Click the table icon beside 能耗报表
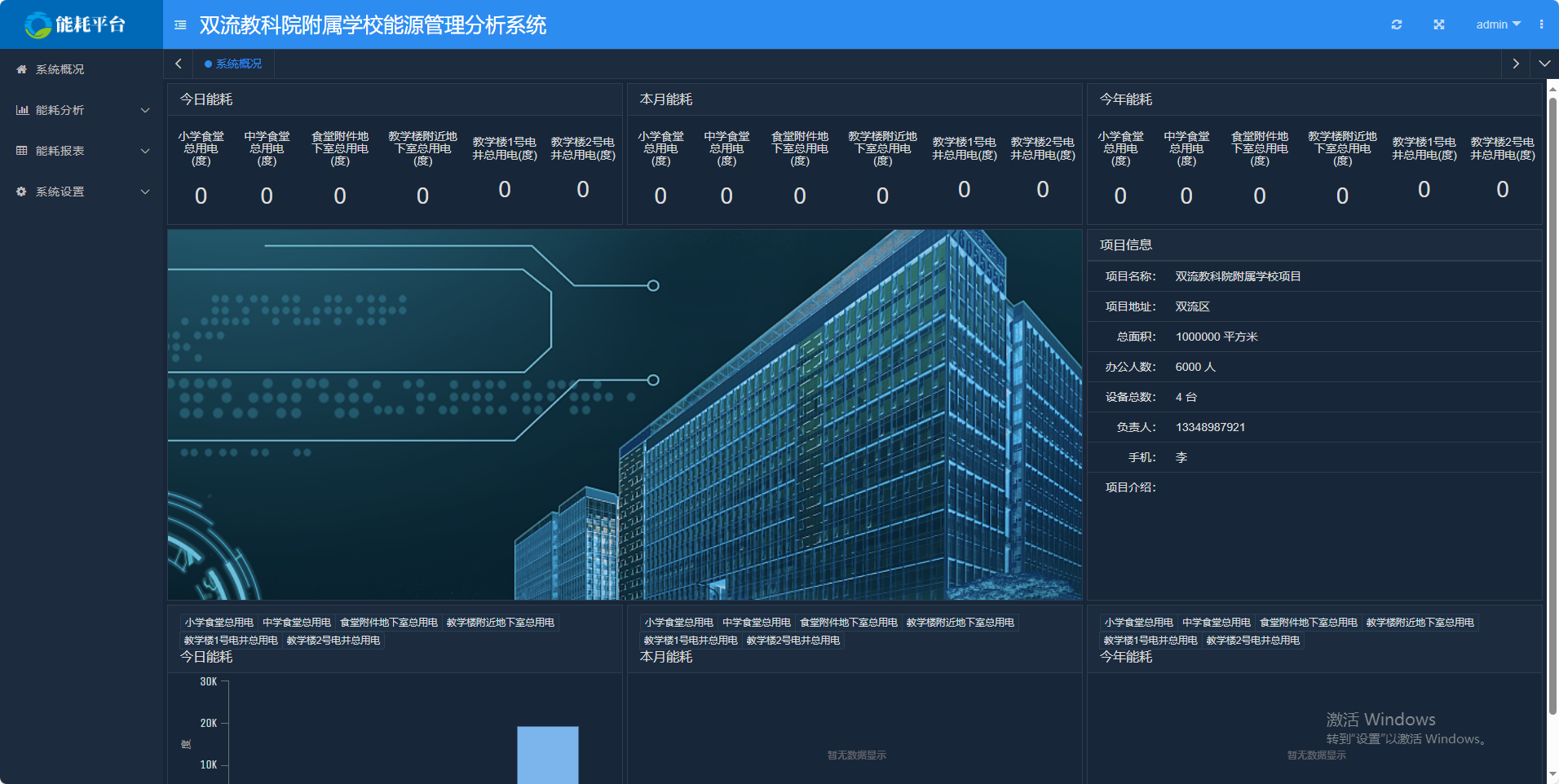 22,151
